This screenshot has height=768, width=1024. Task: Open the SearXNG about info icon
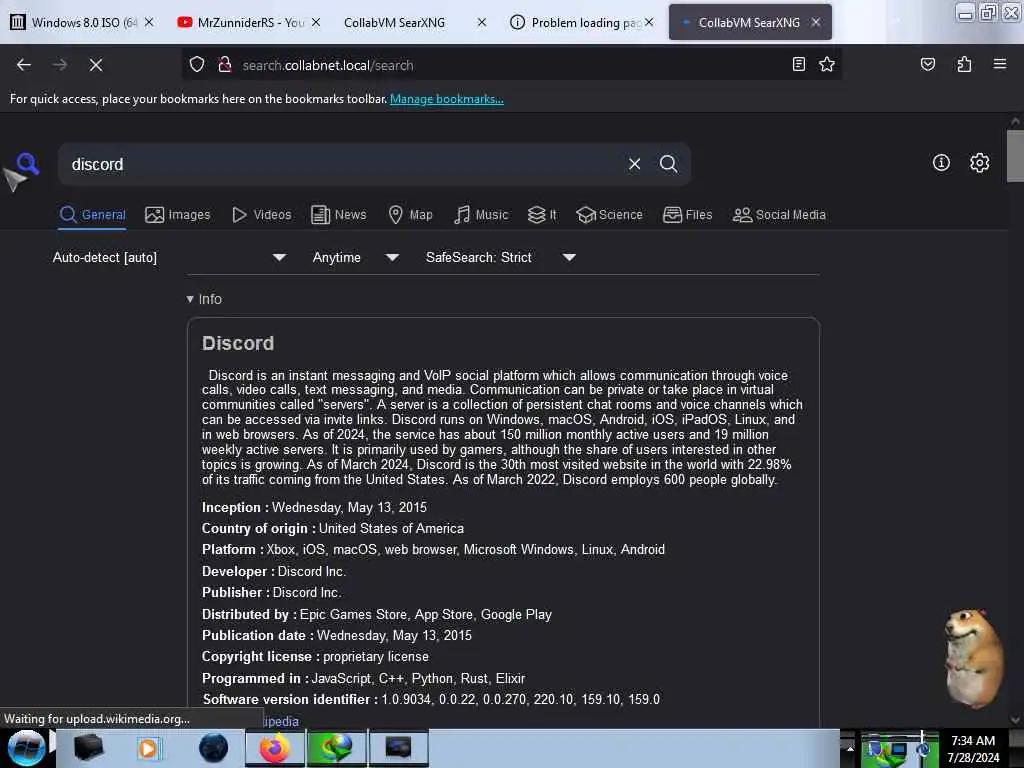[941, 163]
